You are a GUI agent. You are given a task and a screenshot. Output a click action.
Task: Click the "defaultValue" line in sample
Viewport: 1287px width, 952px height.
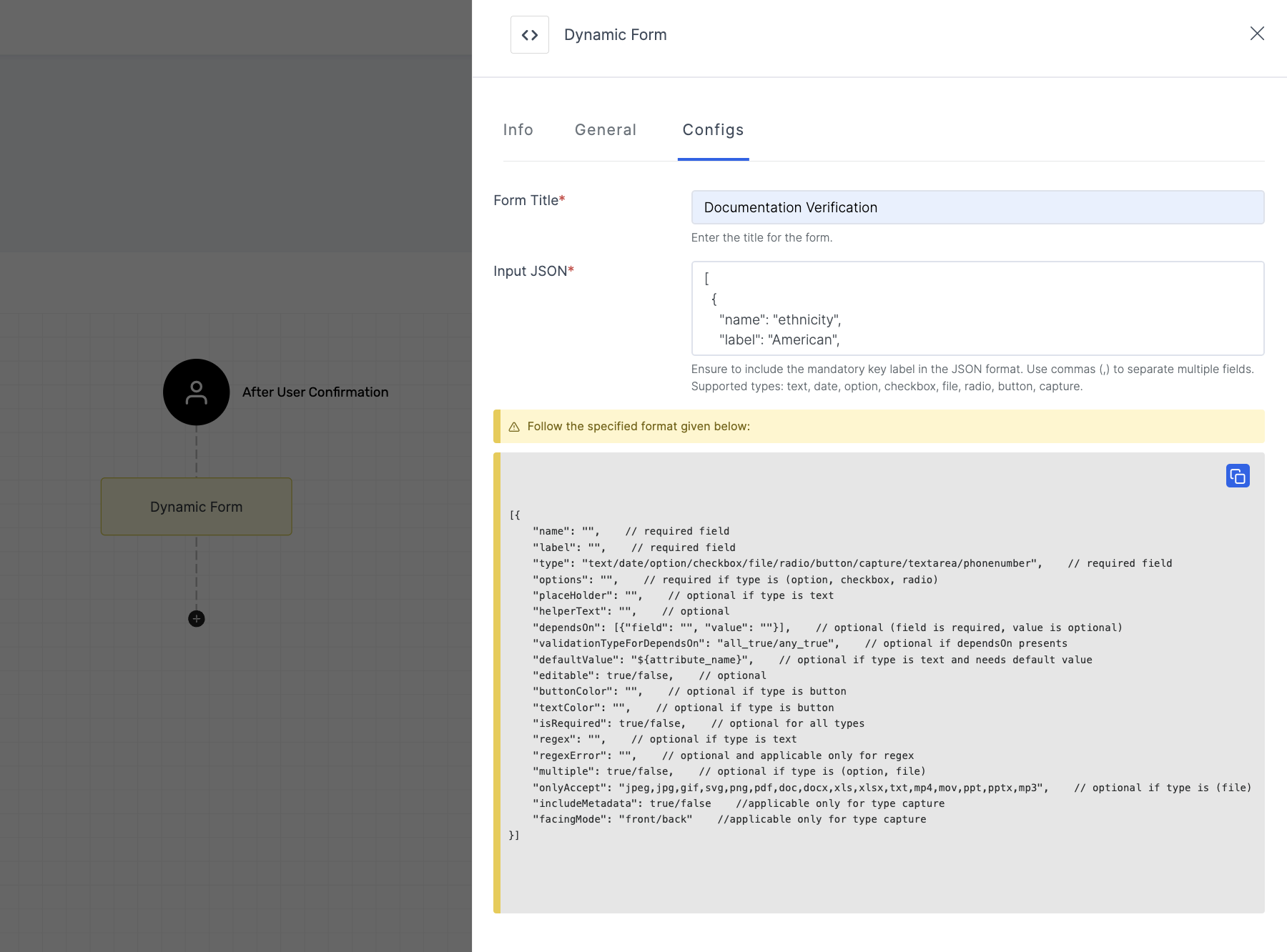tap(812, 660)
